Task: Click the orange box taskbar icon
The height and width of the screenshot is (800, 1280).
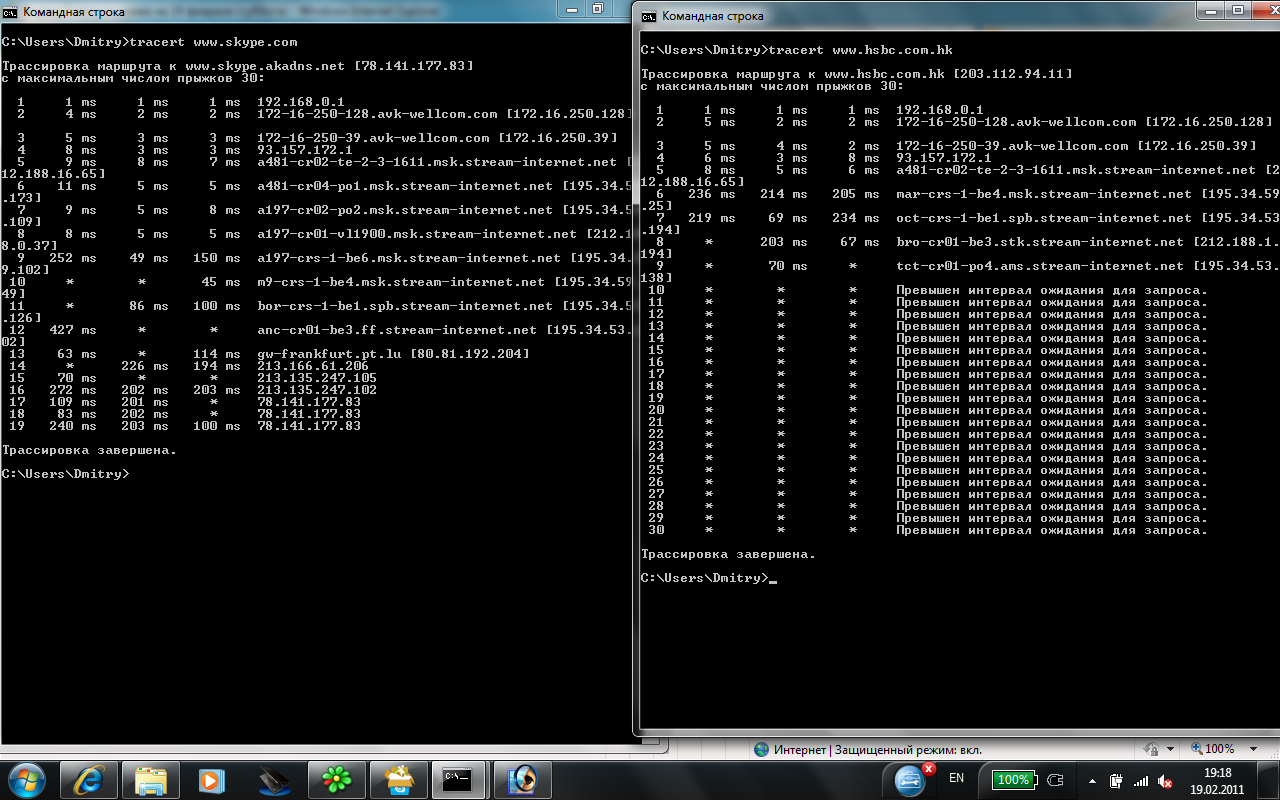Action: 398,780
